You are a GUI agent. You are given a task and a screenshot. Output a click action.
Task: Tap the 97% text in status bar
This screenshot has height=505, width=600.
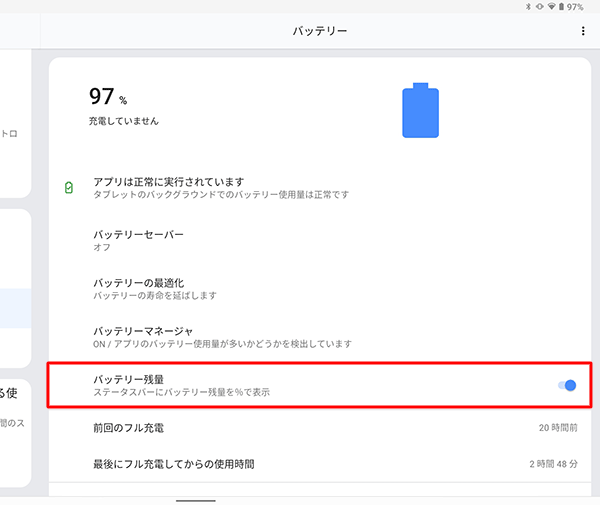[575, 7]
